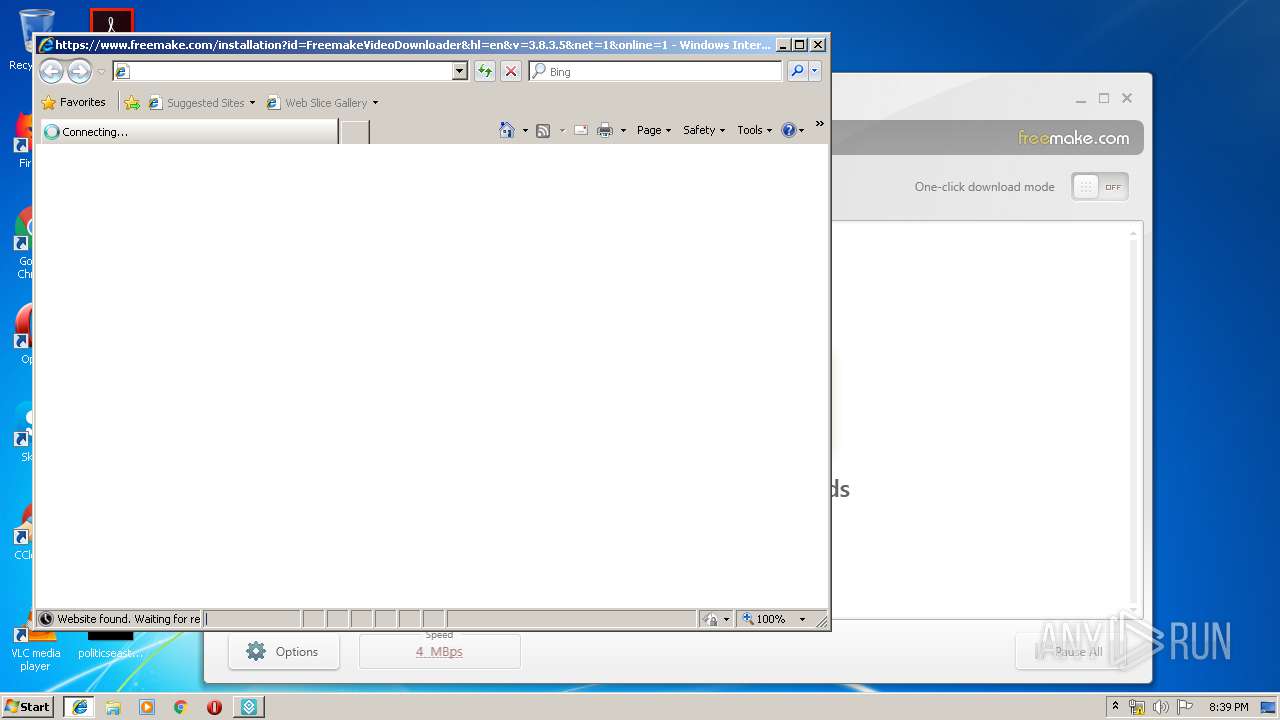Viewport: 1280px width, 720px height.
Task: Open the Tools menu
Action: 755,130
